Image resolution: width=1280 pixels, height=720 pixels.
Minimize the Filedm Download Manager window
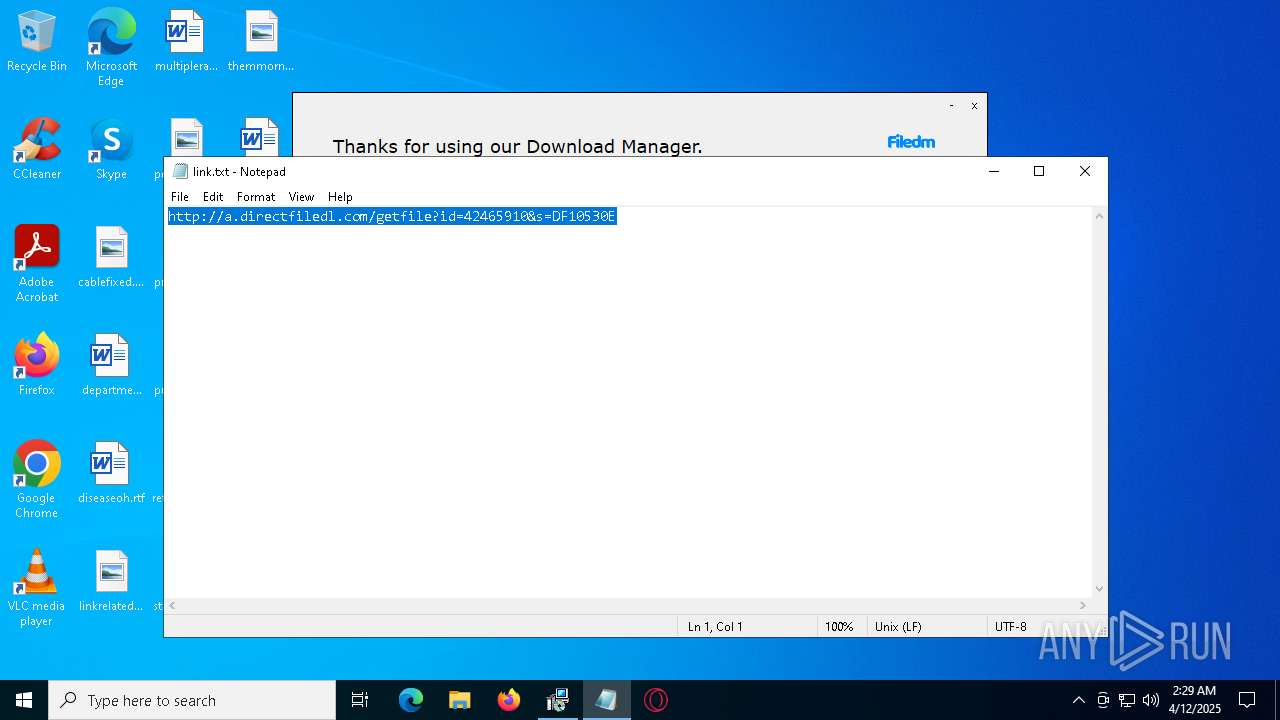pyautogui.click(x=951, y=105)
